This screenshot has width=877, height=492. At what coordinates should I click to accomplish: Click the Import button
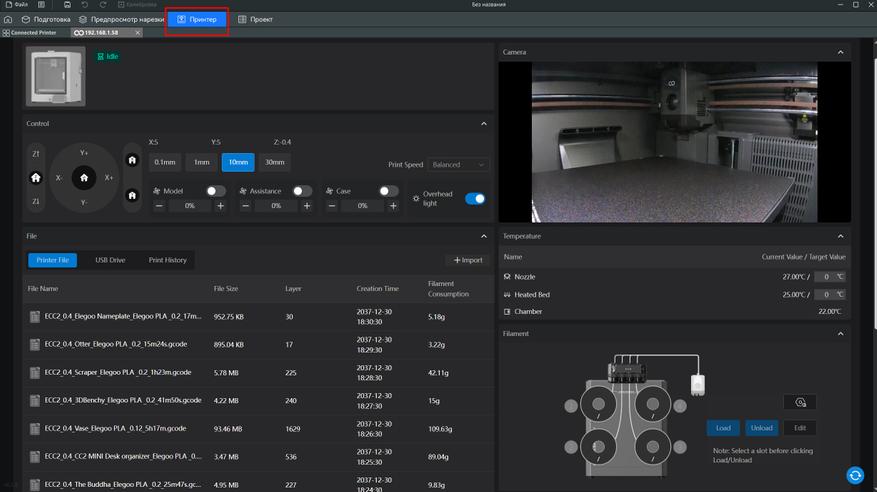tap(468, 260)
